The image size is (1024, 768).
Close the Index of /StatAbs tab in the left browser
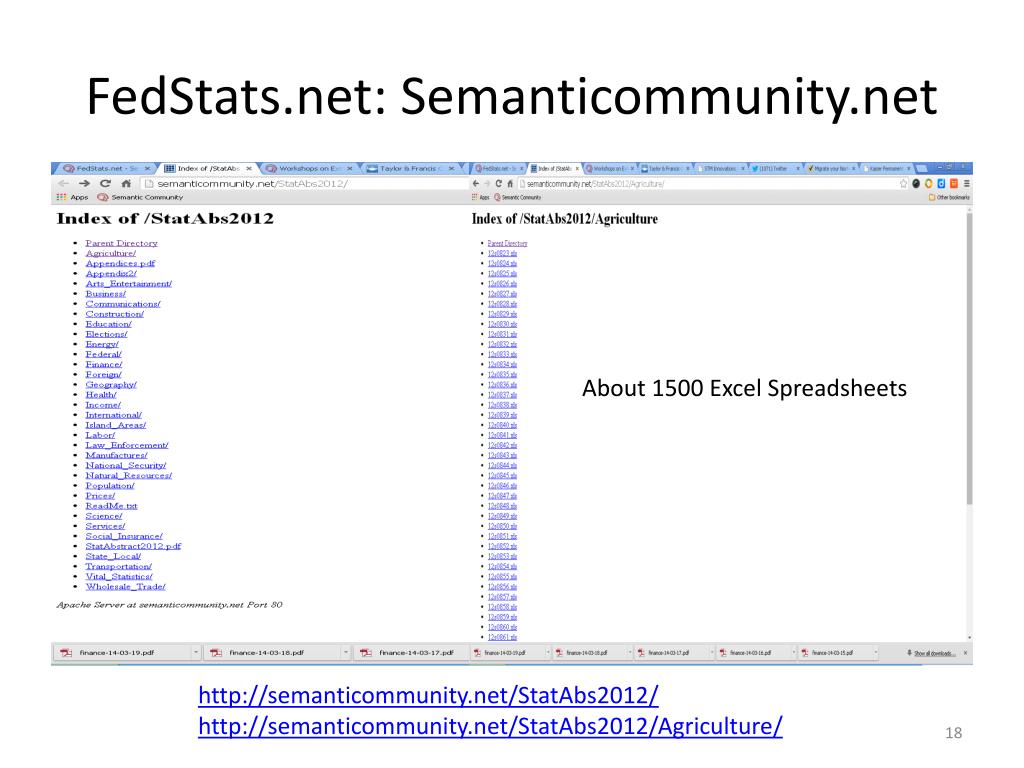pos(249,168)
